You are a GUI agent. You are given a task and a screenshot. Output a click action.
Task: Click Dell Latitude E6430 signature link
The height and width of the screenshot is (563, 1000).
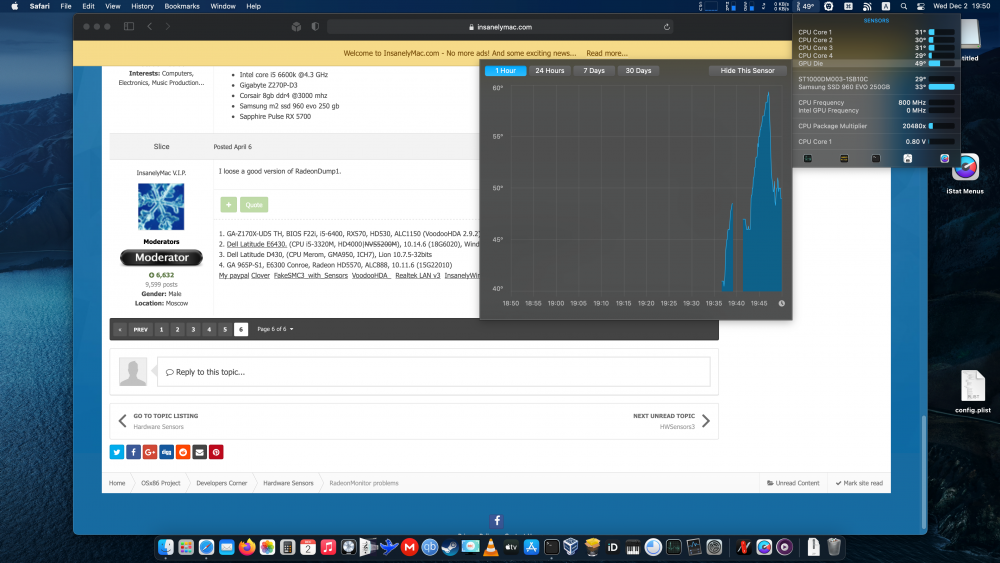point(256,244)
